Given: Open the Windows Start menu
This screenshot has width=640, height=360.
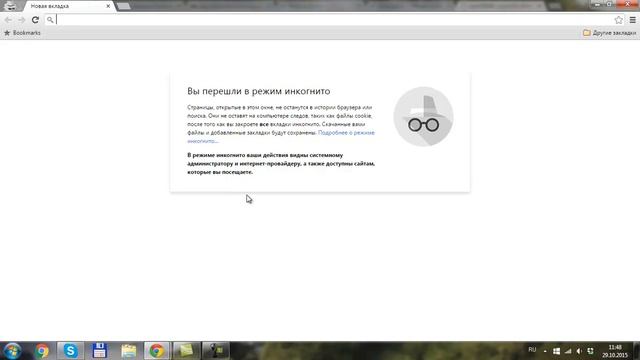Looking at the screenshot, I should coord(12,351).
